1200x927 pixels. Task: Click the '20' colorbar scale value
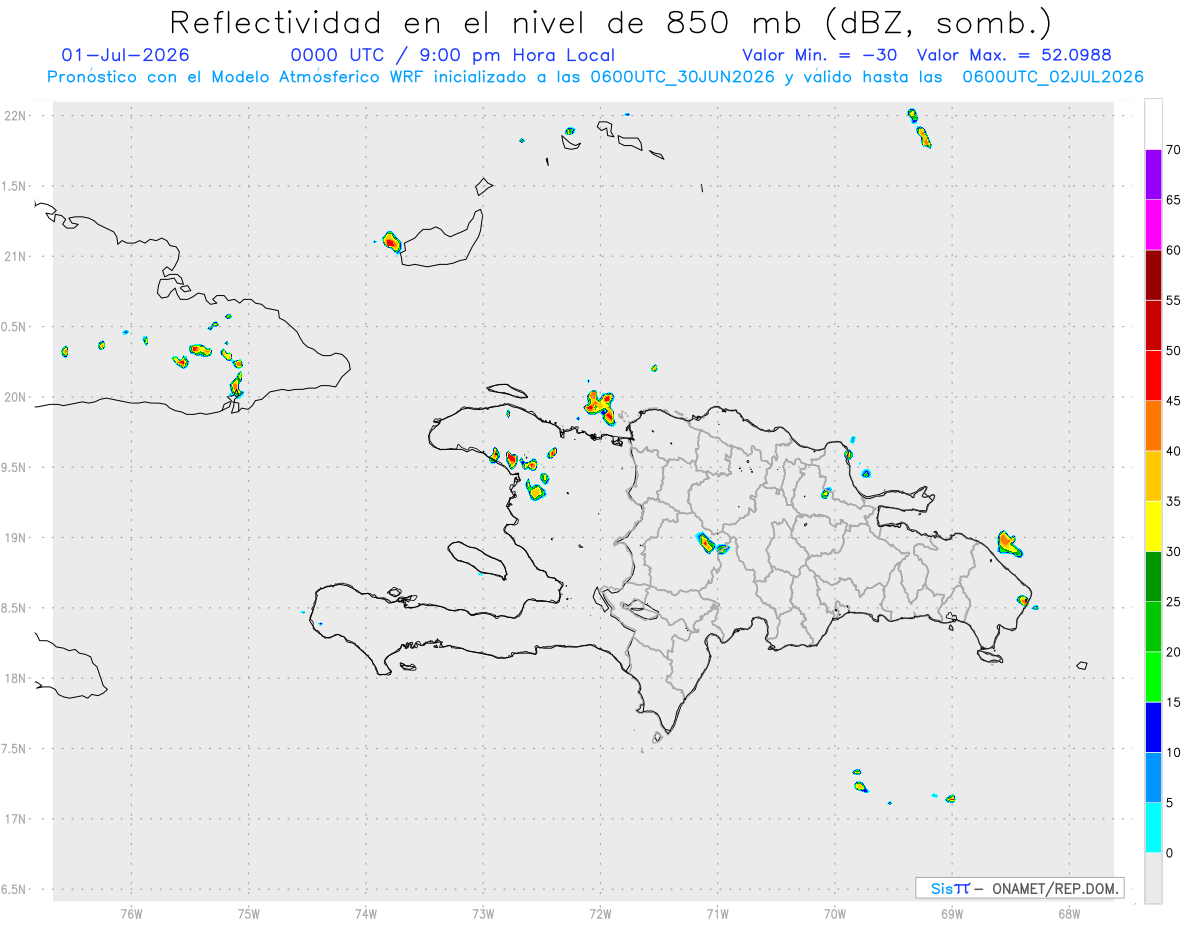coord(1173,652)
